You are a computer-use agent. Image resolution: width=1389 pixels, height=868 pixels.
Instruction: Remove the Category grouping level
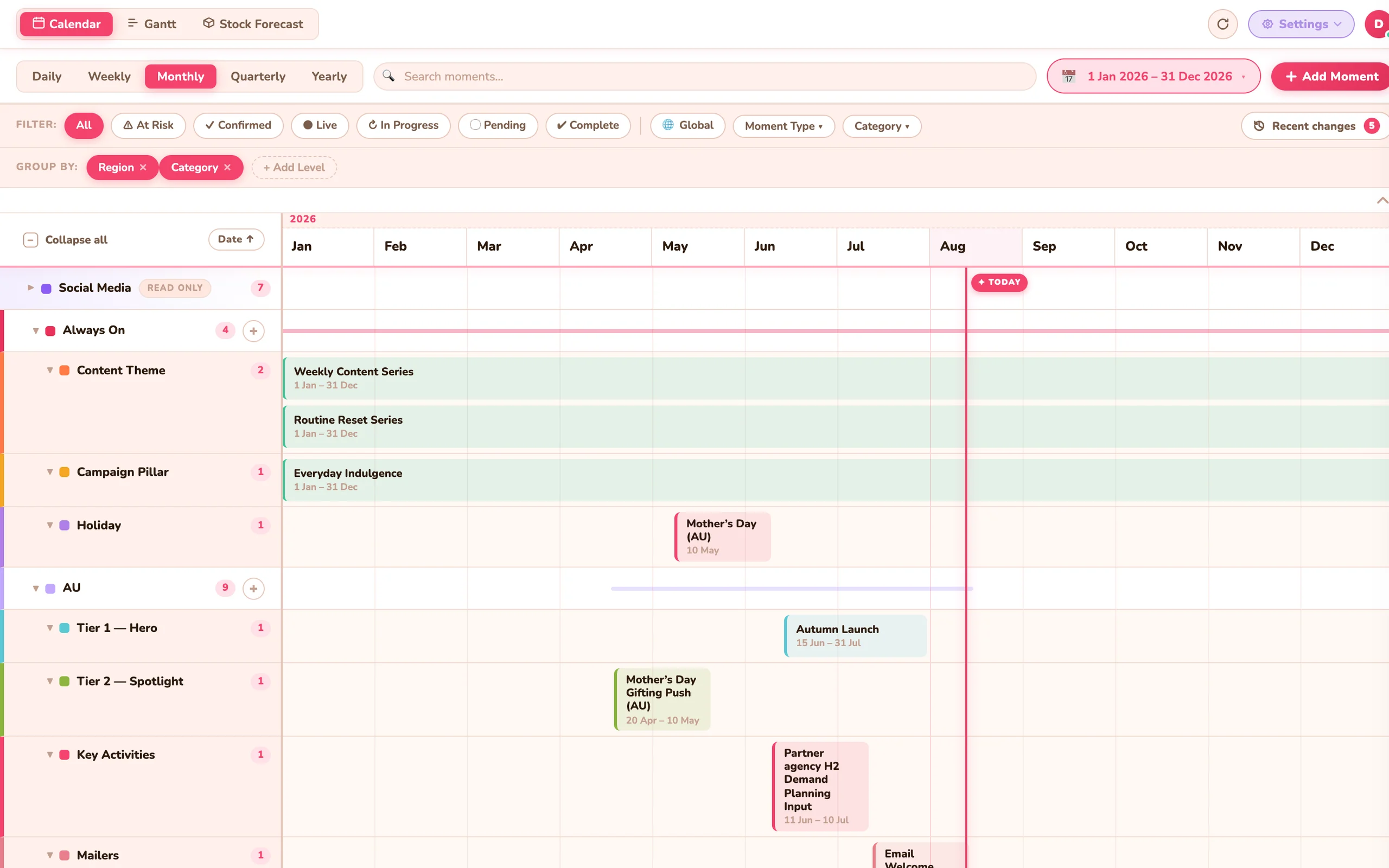[x=227, y=167]
